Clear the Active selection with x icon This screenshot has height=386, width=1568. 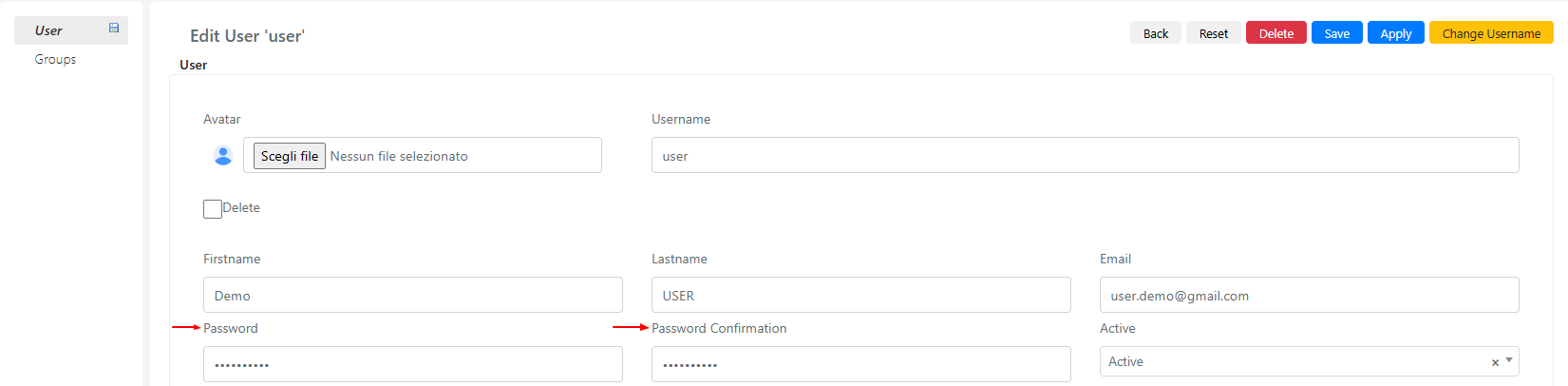pos(1495,362)
